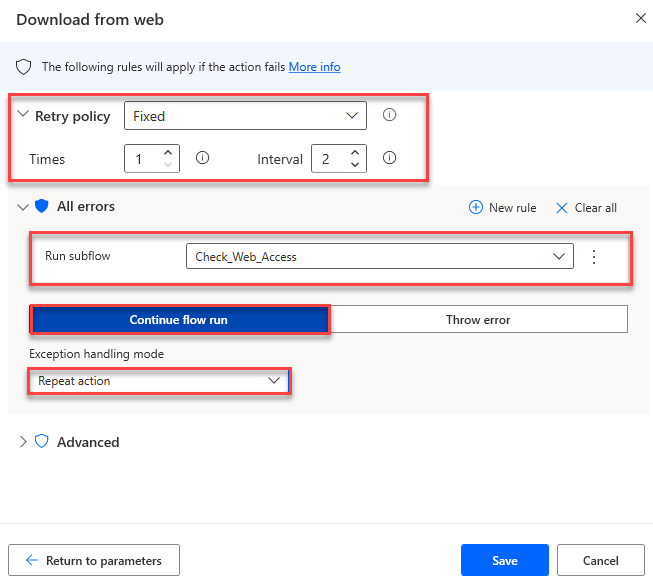Image resolution: width=653 pixels, height=588 pixels.
Task: Add a New rule
Action: point(502,207)
